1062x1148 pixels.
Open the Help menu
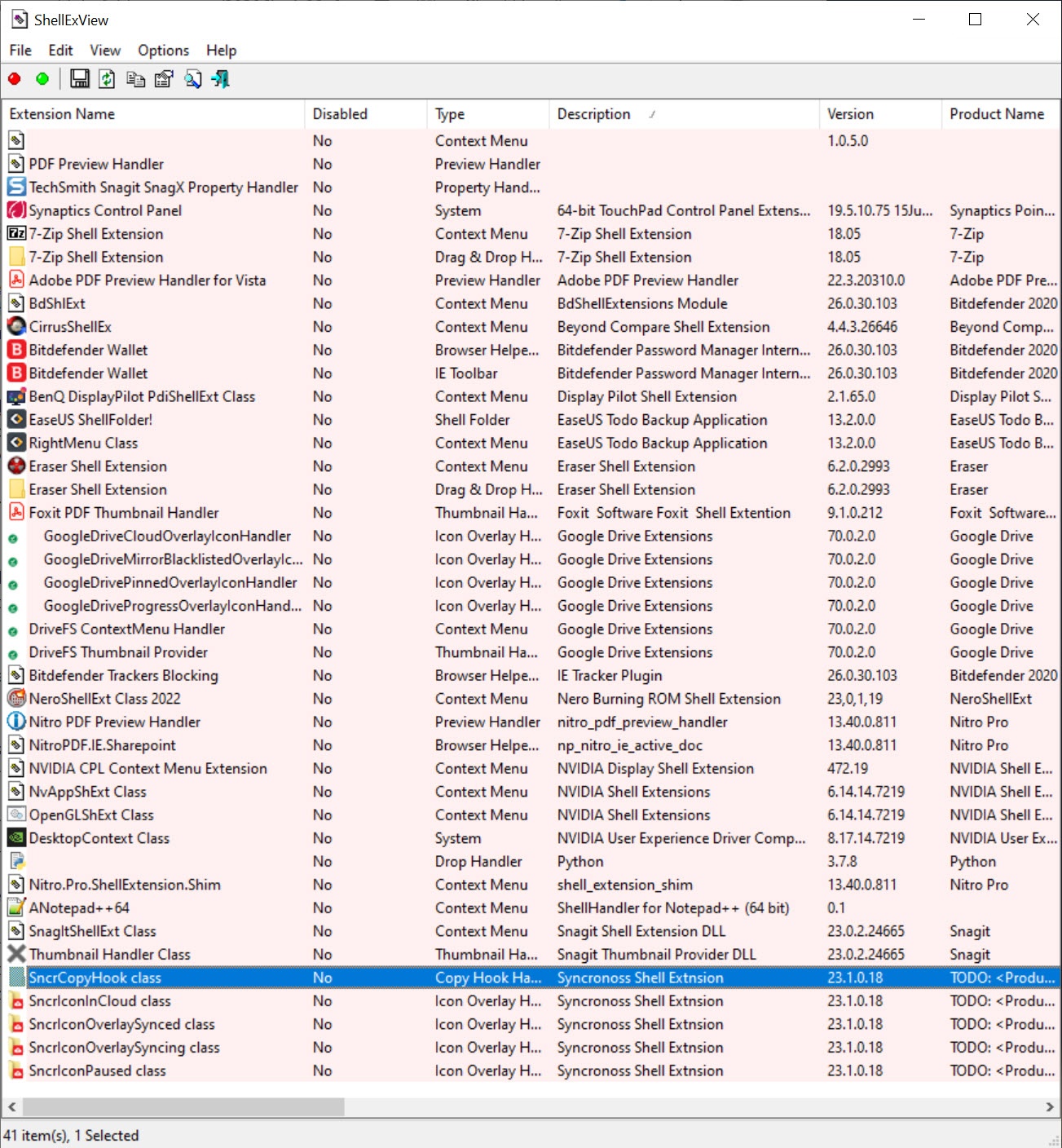[221, 50]
